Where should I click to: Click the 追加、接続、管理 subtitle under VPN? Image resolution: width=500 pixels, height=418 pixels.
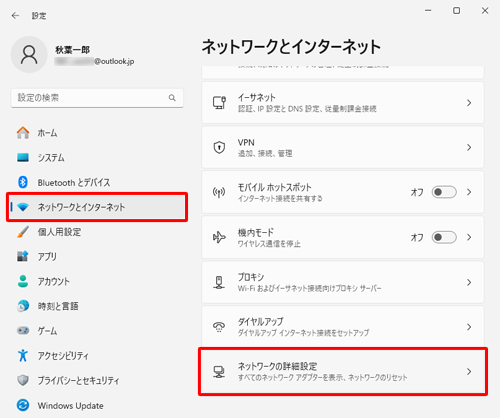(265, 153)
